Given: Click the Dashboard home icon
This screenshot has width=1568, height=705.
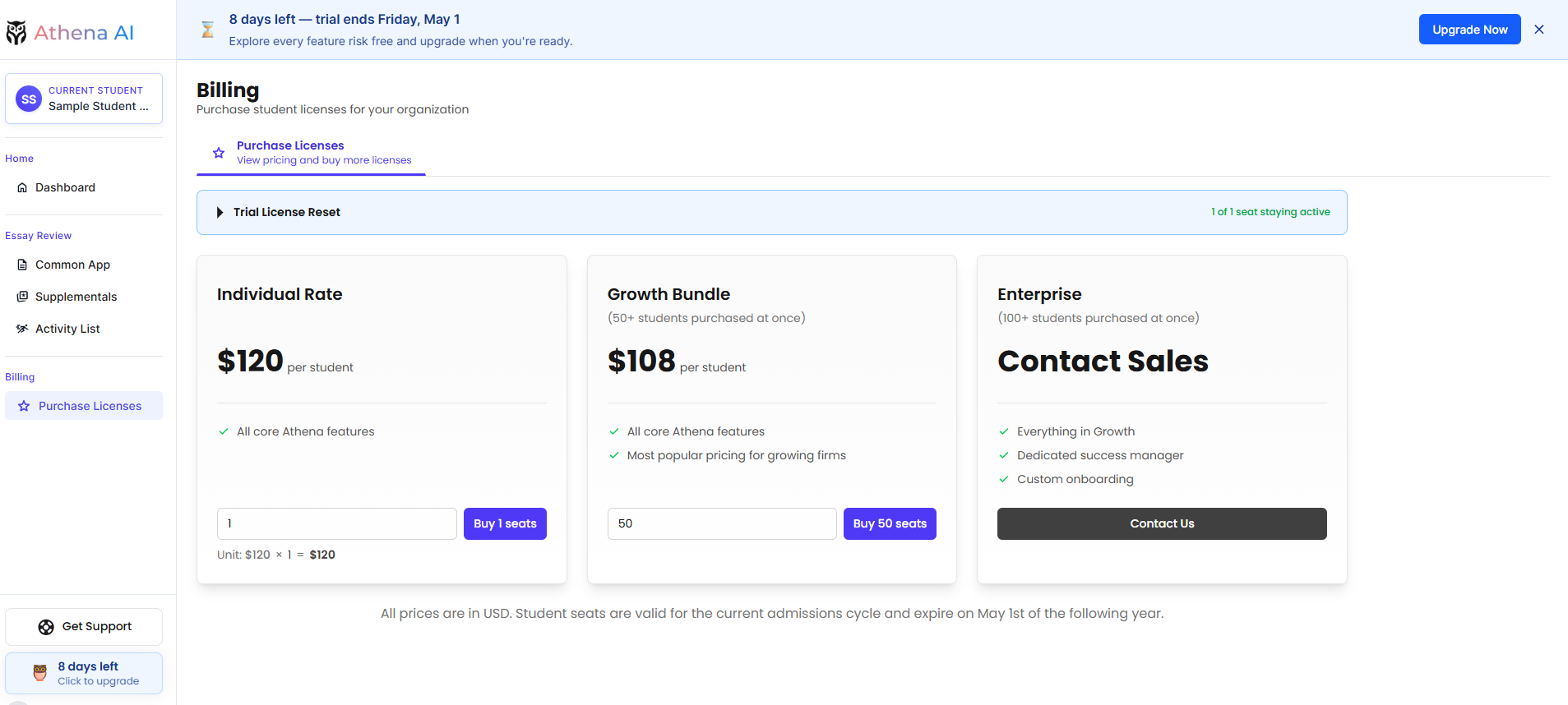Looking at the screenshot, I should pyautogui.click(x=22, y=188).
